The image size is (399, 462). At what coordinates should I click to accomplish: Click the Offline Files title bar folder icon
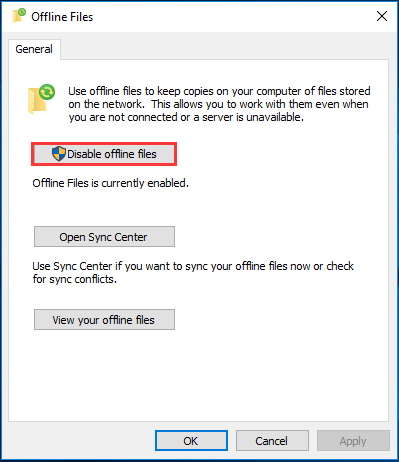click(19, 16)
